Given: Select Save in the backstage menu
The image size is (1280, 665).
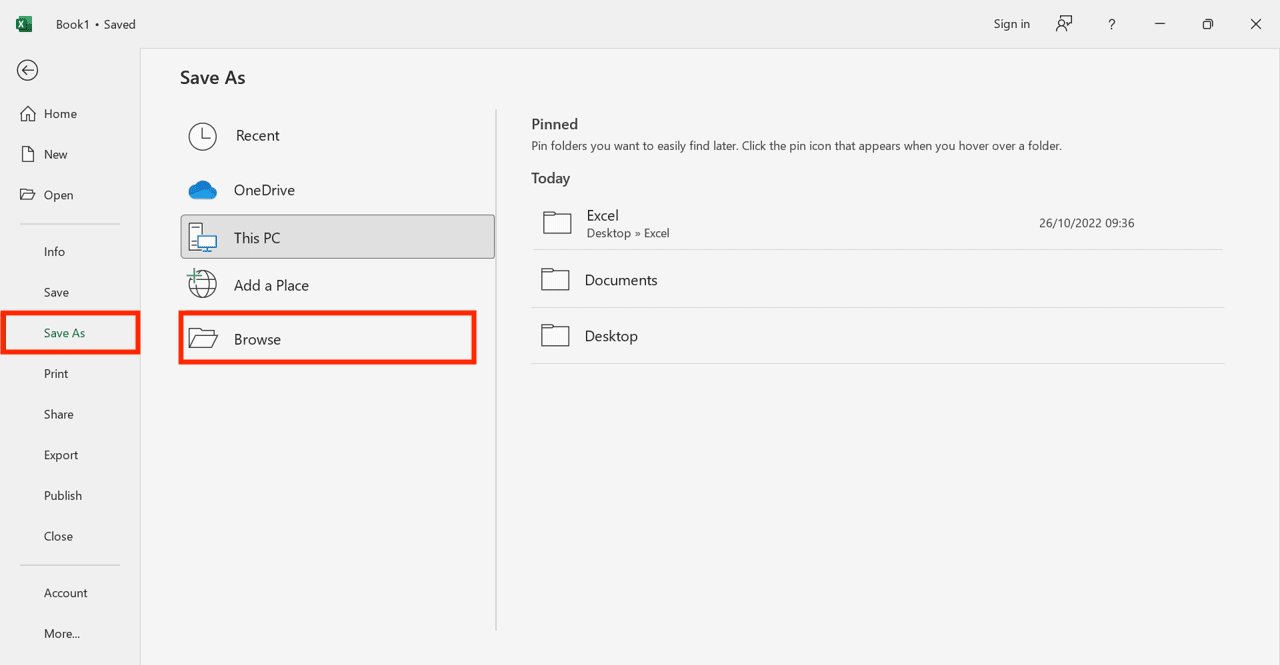Looking at the screenshot, I should [56, 292].
